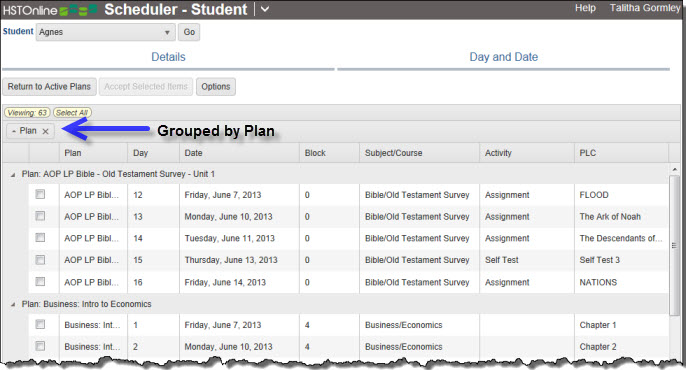Remove the Plan grouping with the x icon
This screenshot has width=686, height=370.
pos(46,131)
